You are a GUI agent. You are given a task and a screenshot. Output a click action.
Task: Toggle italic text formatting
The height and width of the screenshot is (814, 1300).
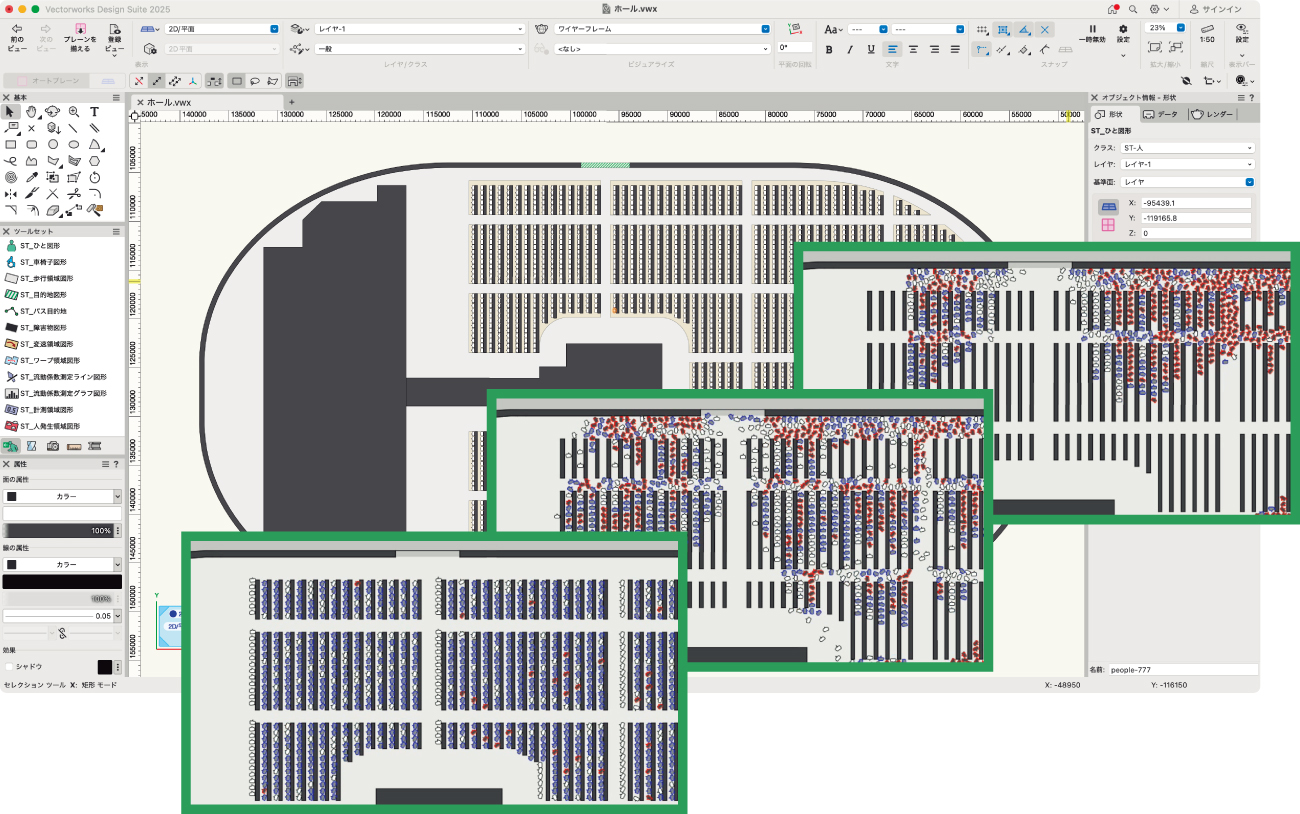pyautogui.click(x=850, y=49)
